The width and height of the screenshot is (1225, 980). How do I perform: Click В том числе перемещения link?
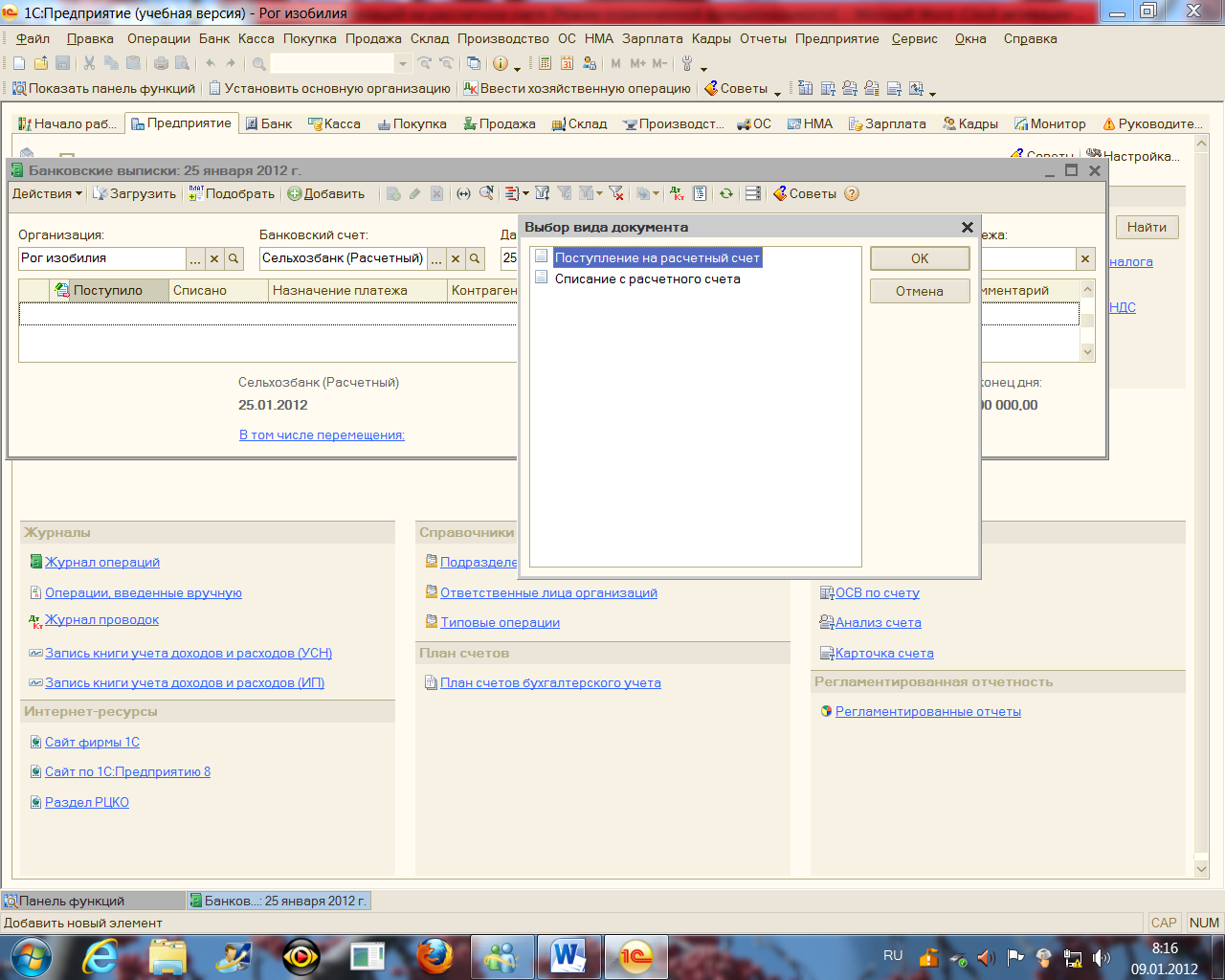(322, 434)
